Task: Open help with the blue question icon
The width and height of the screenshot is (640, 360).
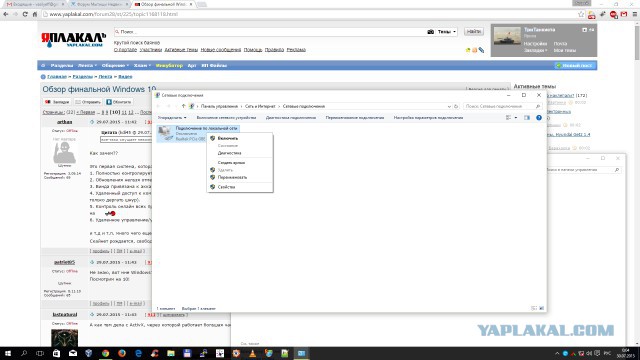Action: [539, 118]
